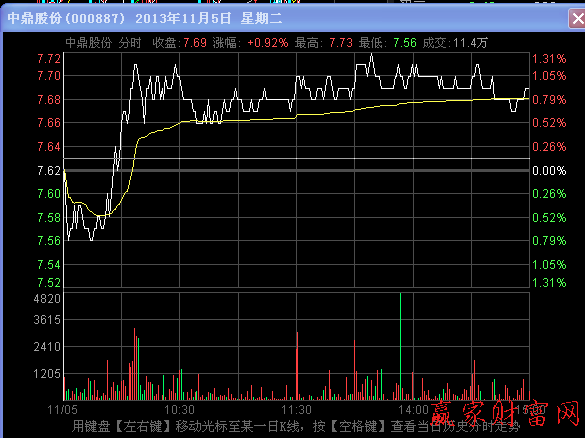Screen dimensions: 585x438
Task: Click the window title 中鼎股份(000887)
Action: (x=66, y=18)
